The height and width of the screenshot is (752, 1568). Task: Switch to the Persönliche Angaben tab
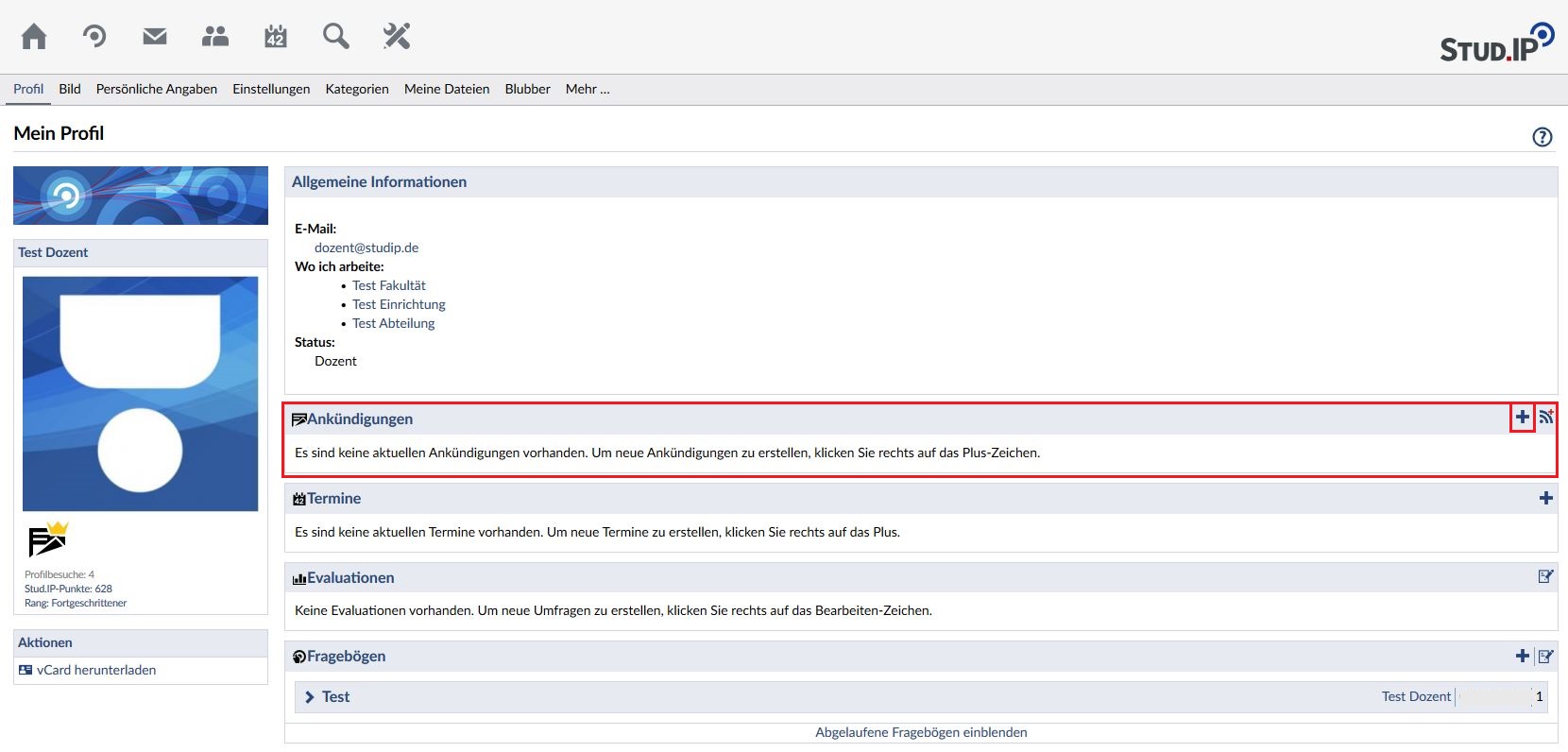tap(156, 89)
